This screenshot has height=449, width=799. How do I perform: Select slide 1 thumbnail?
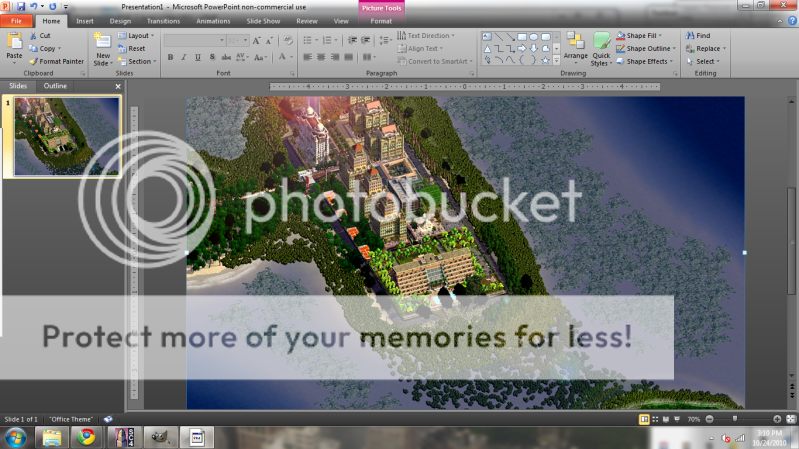click(67, 137)
